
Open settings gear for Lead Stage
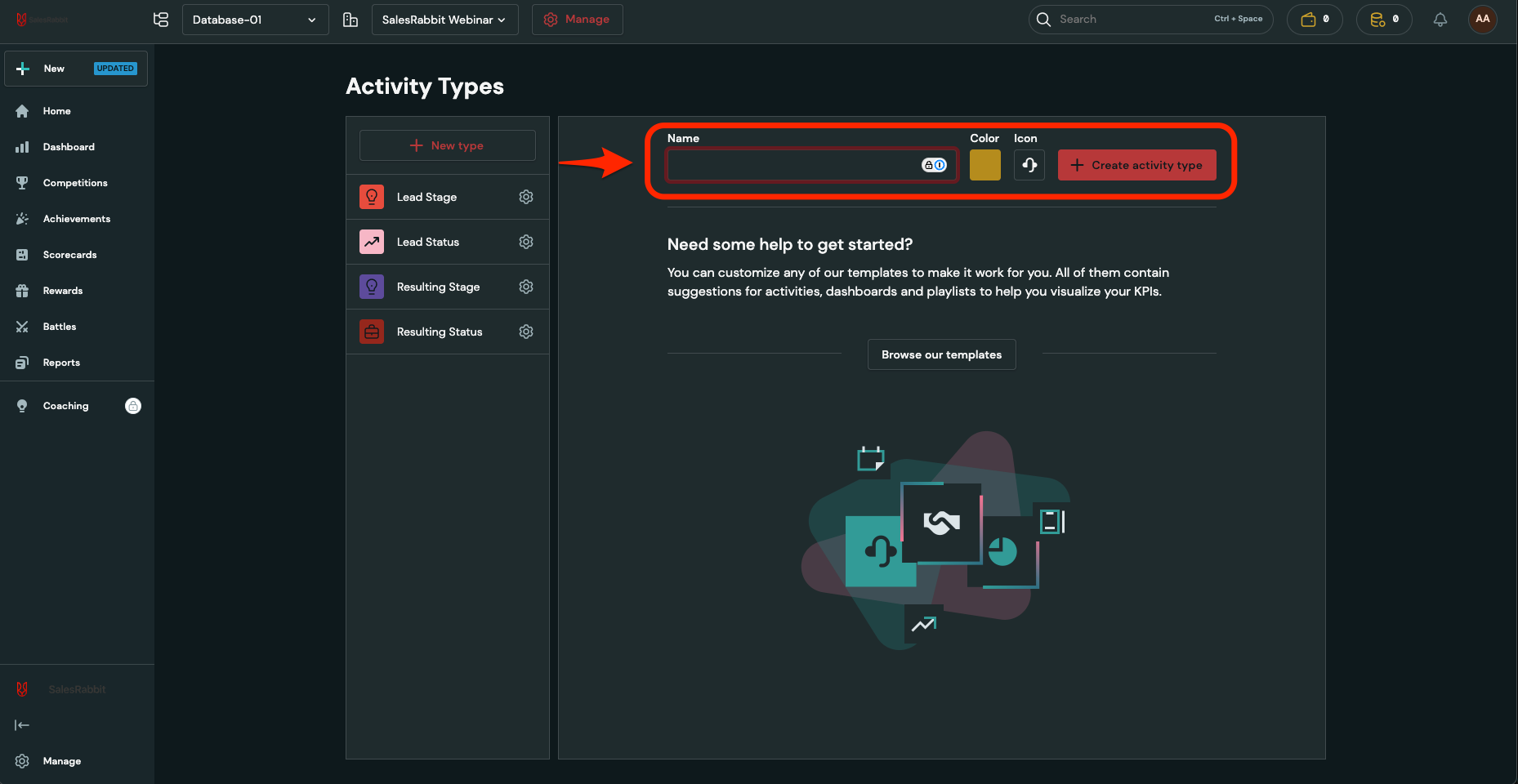[x=526, y=197]
